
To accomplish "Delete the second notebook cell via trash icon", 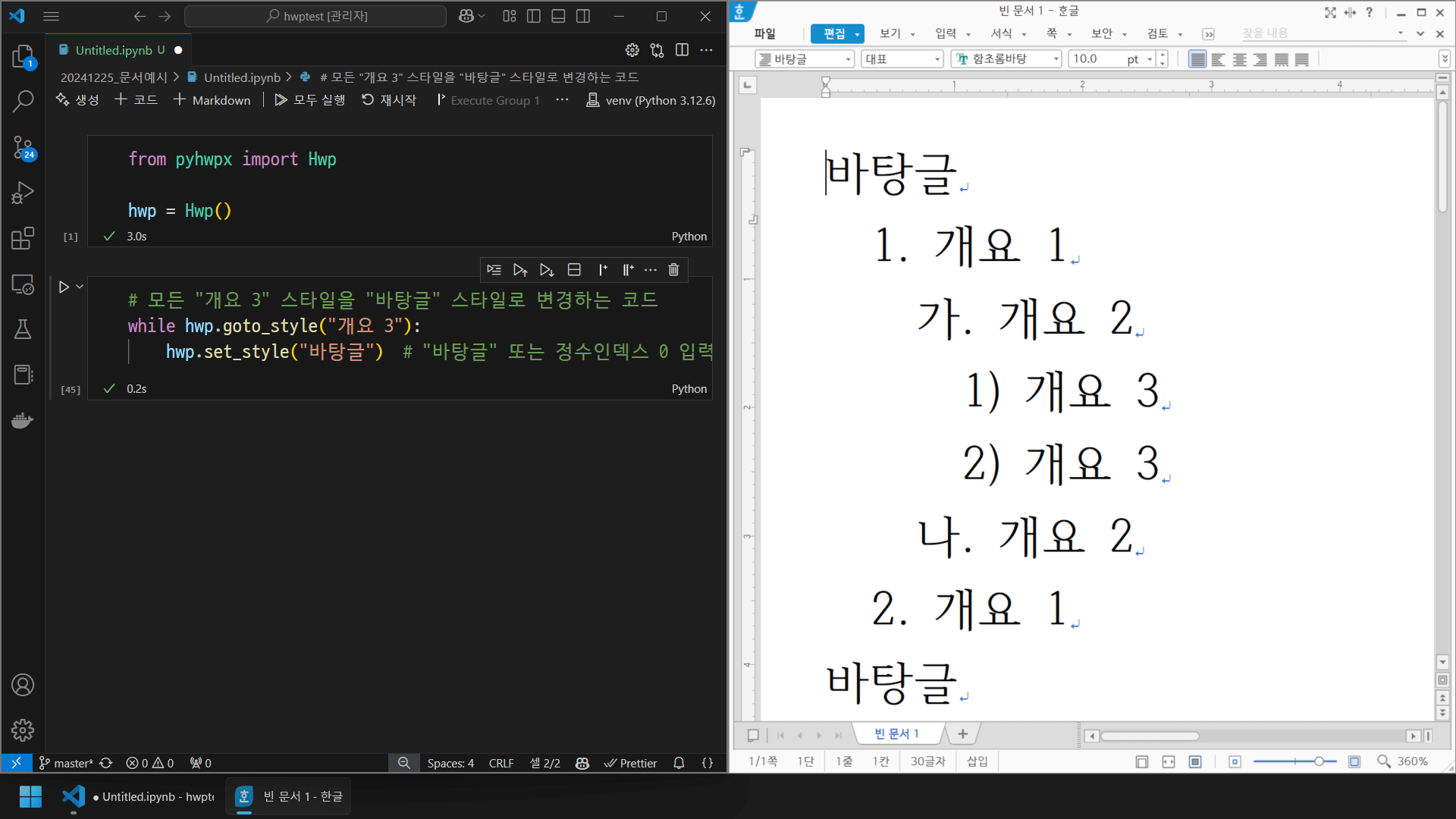I will [x=673, y=269].
